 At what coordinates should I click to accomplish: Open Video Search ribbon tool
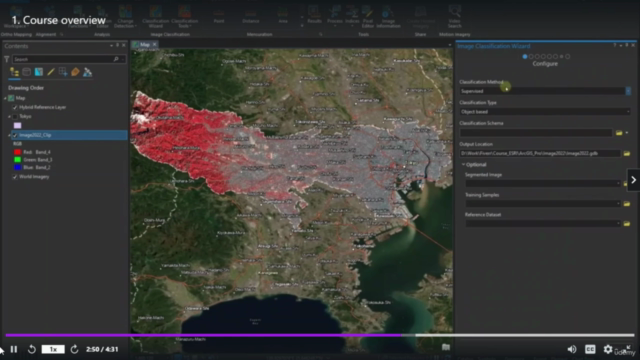click(x=454, y=16)
